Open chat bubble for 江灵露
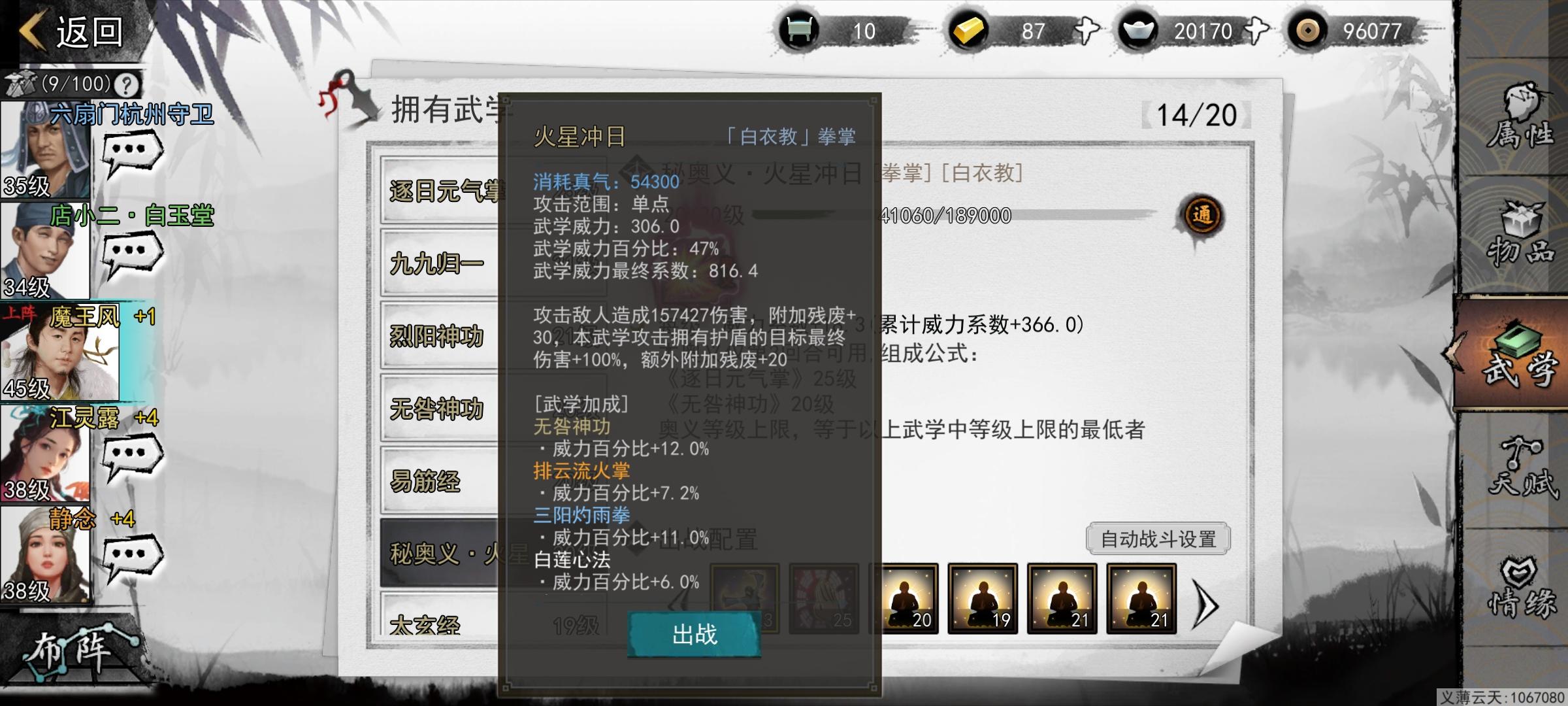Image resolution: width=1568 pixels, height=706 pixels. click(131, 456)
